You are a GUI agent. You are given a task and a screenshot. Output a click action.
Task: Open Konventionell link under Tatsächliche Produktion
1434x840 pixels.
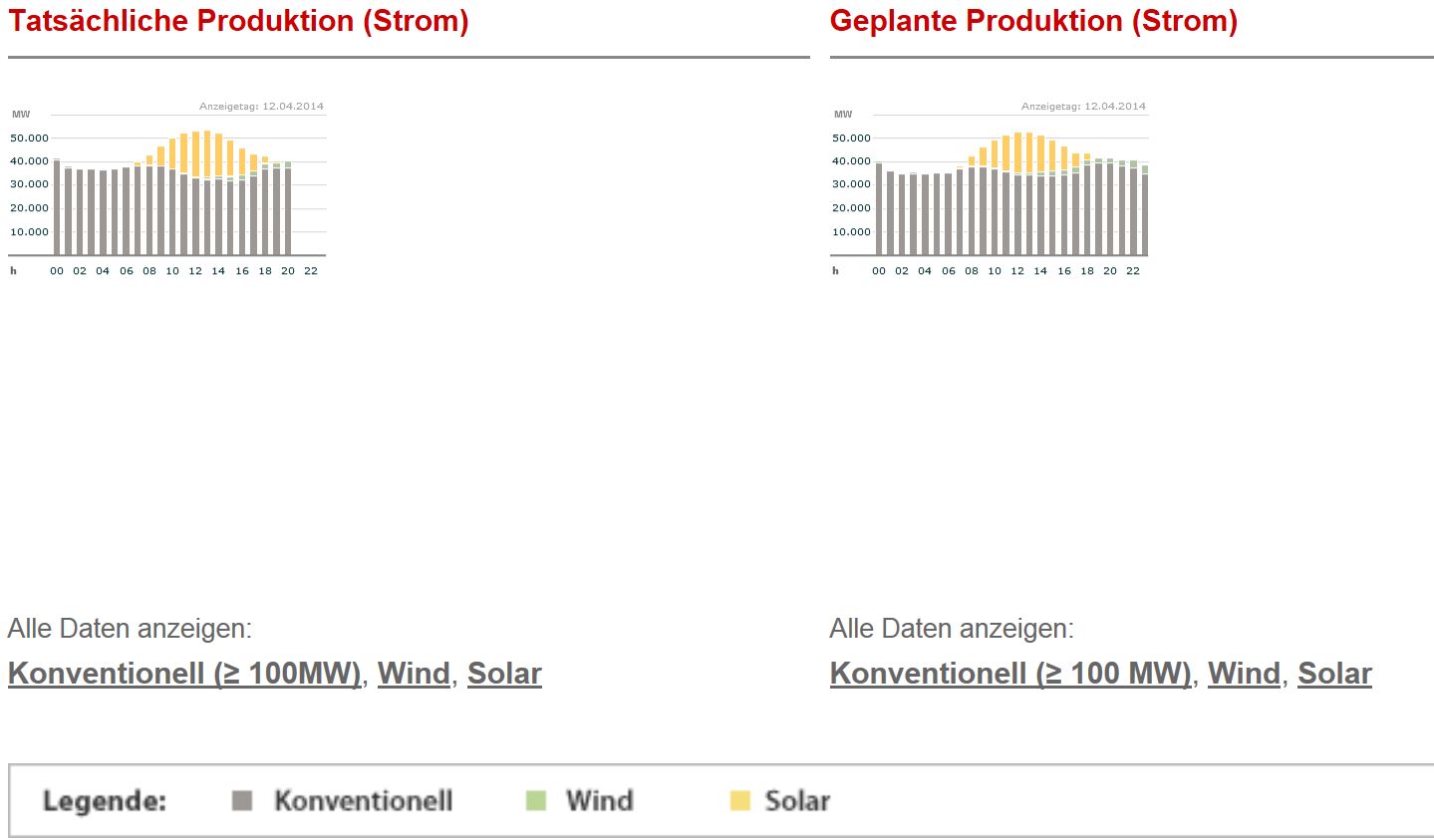[184, 674]
